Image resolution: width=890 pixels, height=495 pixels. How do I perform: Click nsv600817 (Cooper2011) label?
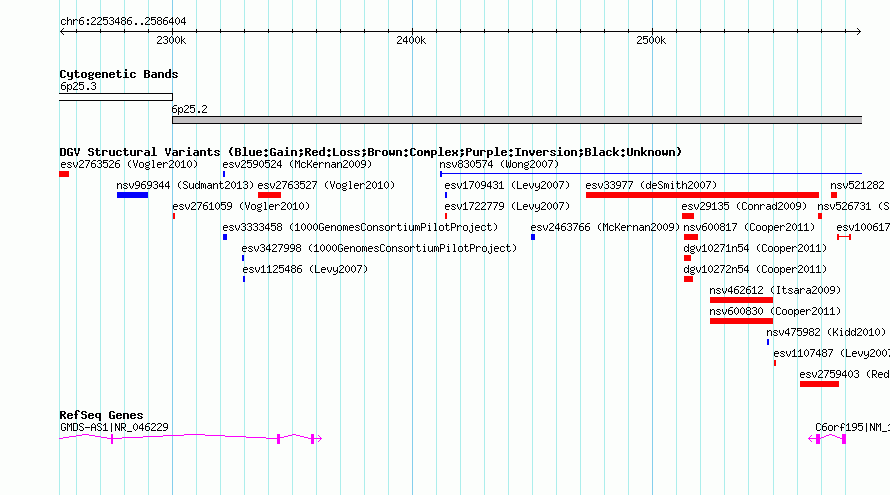(x=749, y=228)
